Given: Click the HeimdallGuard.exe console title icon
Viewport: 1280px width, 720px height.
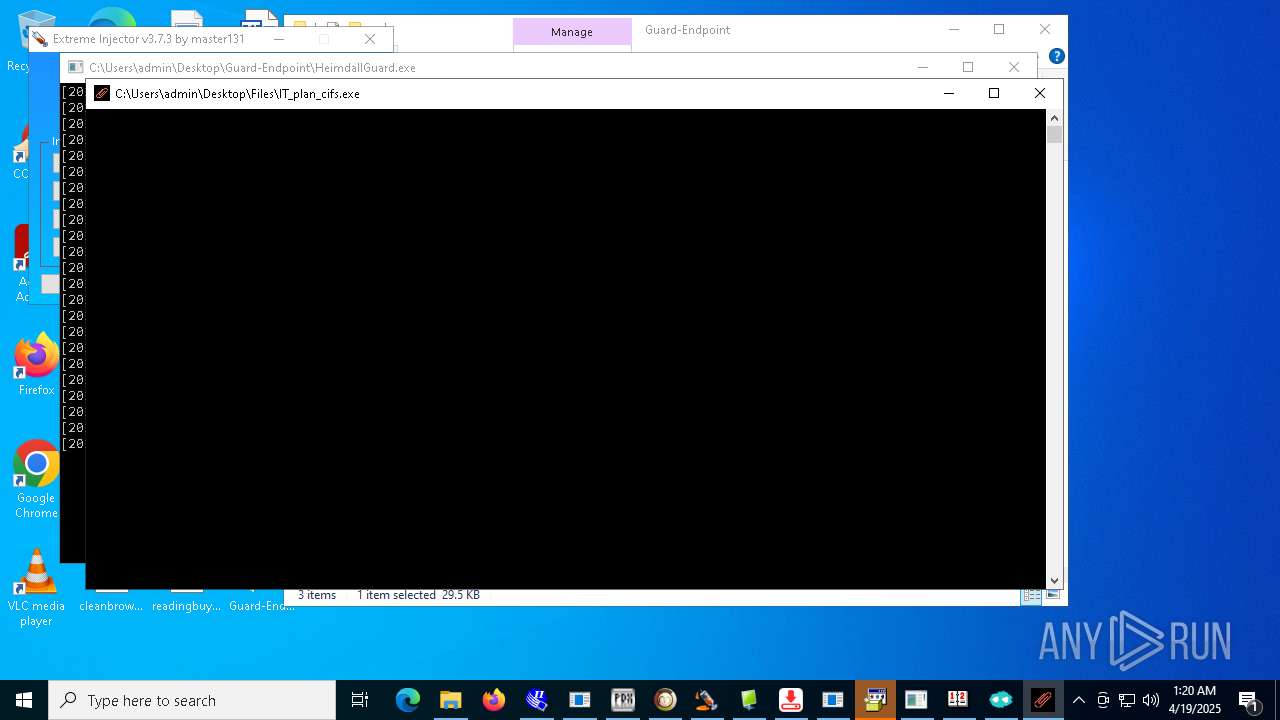Looking at the screenshot, I should pyautogui.click(x=75, y=67).
